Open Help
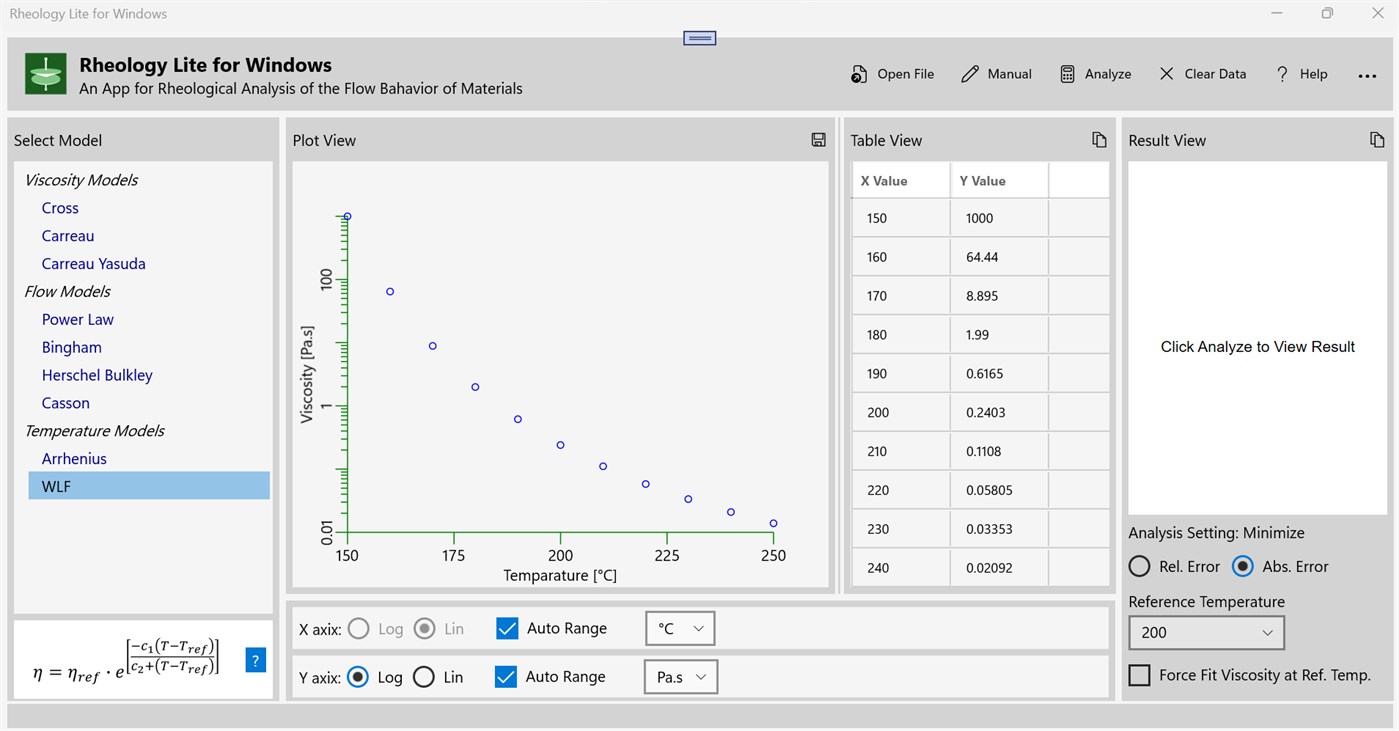 [1301, 73]
